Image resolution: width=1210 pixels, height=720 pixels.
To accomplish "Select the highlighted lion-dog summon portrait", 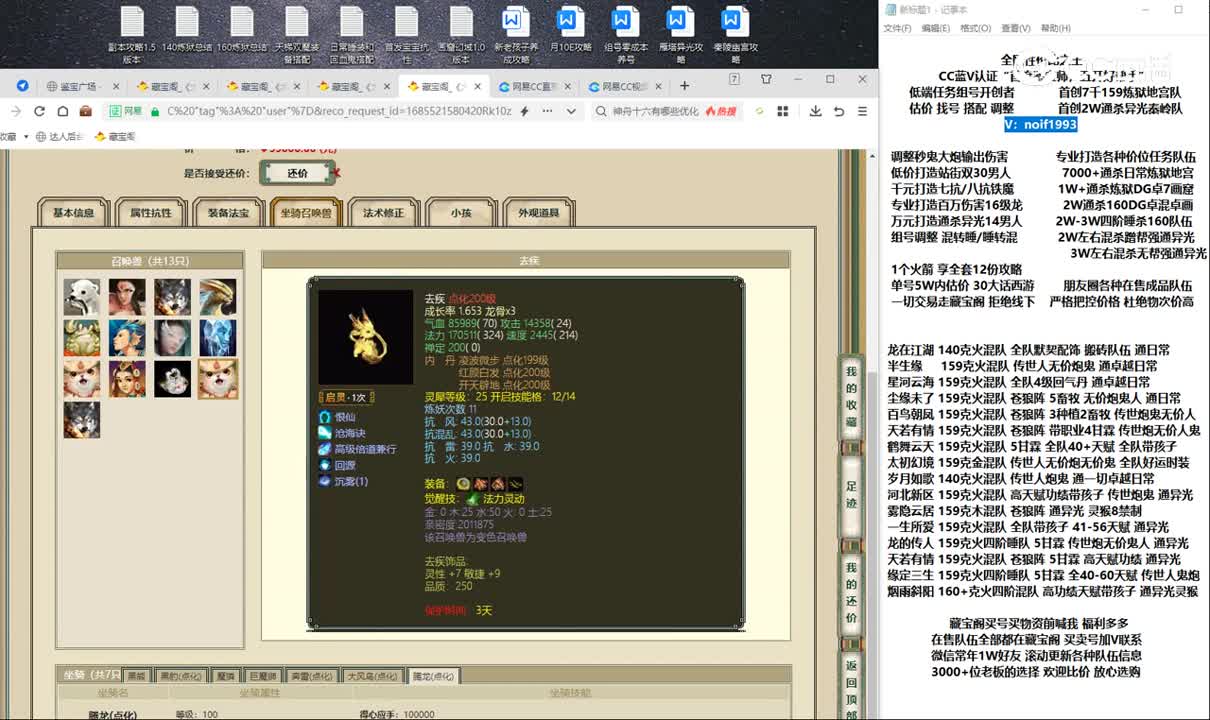I will point(218,379).
